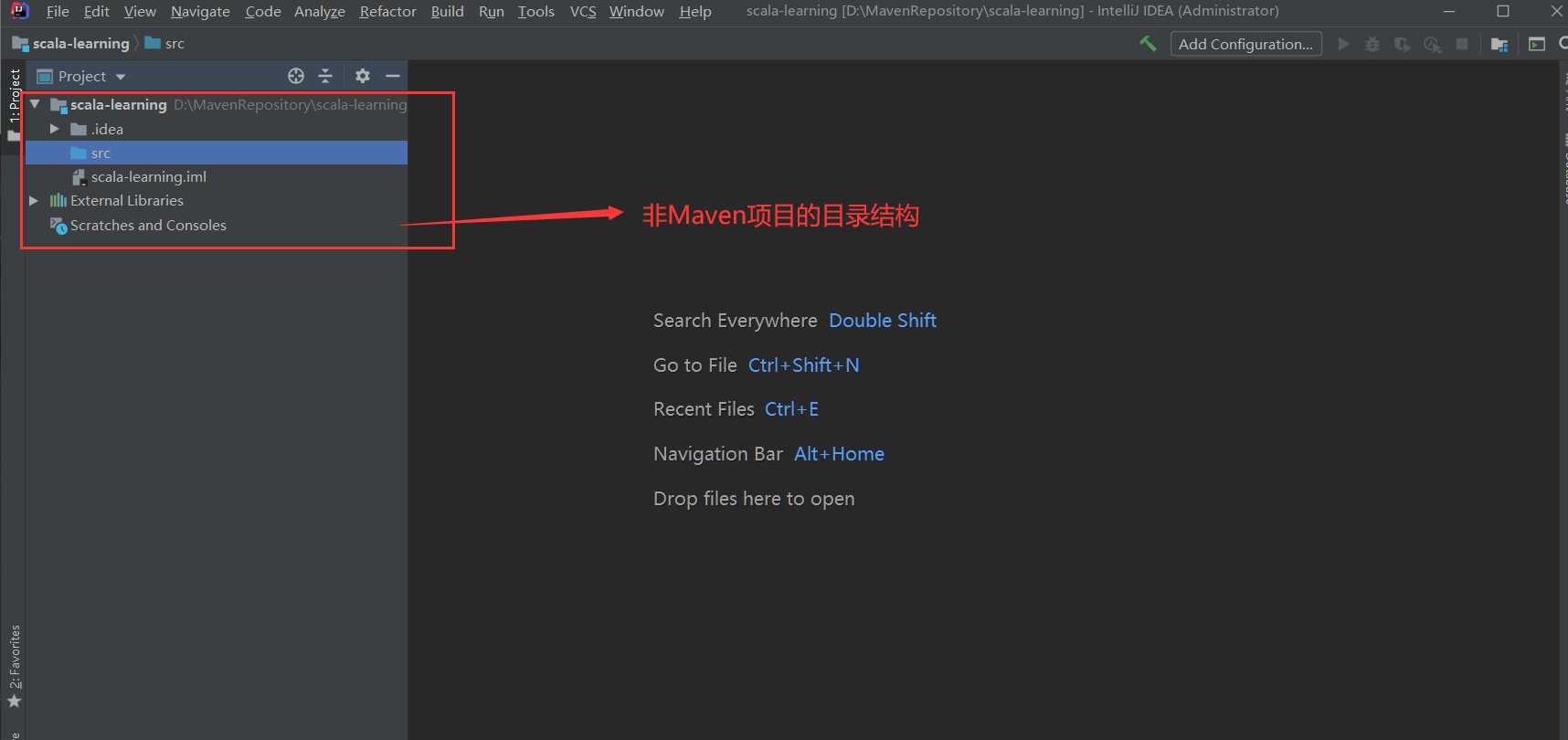Click Select Opened File target icon
The height and width of the screenshot is (740, 1568).
[x=296, y=76]
